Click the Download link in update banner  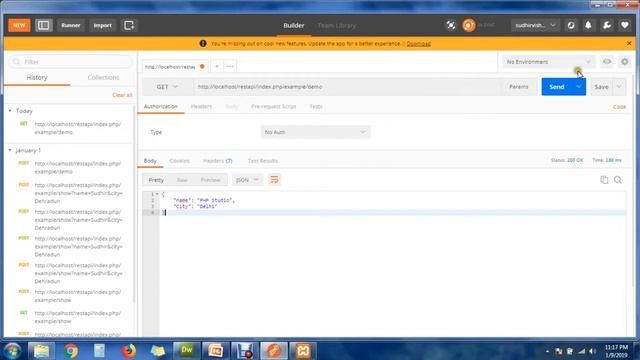[x=418, y=44]
